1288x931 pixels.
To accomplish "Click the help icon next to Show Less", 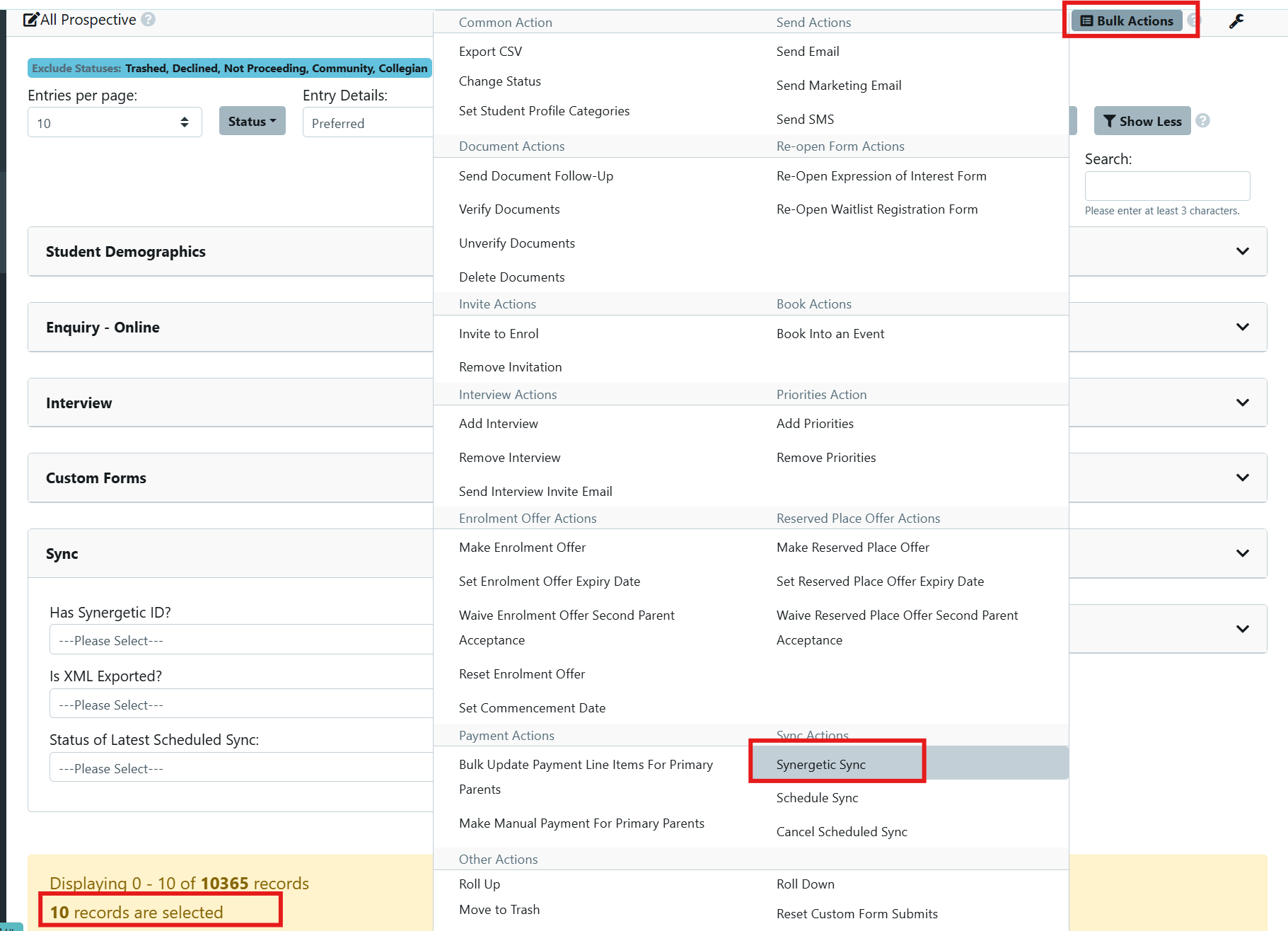I will (x=1202, y=120).
